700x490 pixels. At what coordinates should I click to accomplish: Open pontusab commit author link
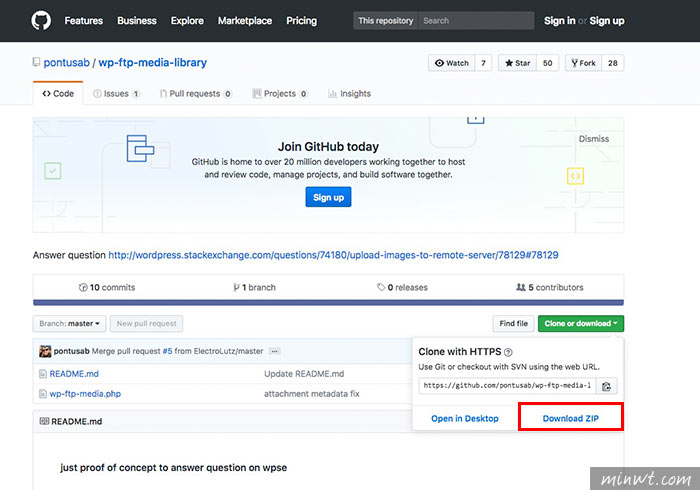71,351
